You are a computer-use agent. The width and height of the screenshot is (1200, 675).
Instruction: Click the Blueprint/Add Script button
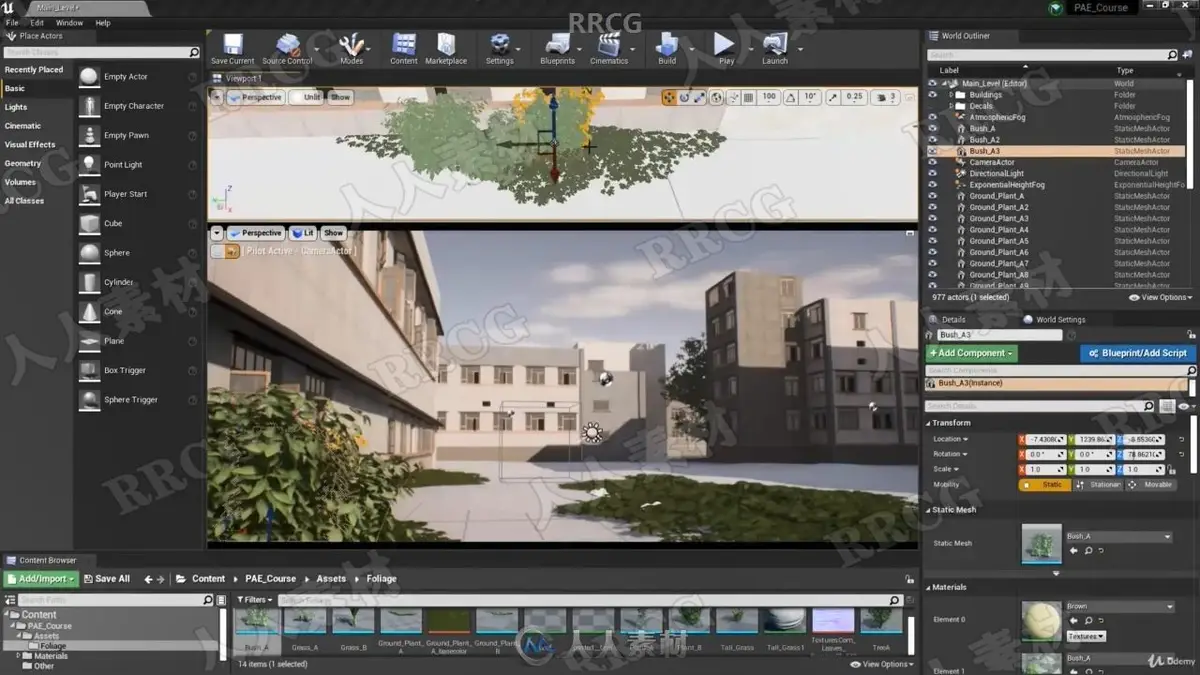tap(1138, 353)
